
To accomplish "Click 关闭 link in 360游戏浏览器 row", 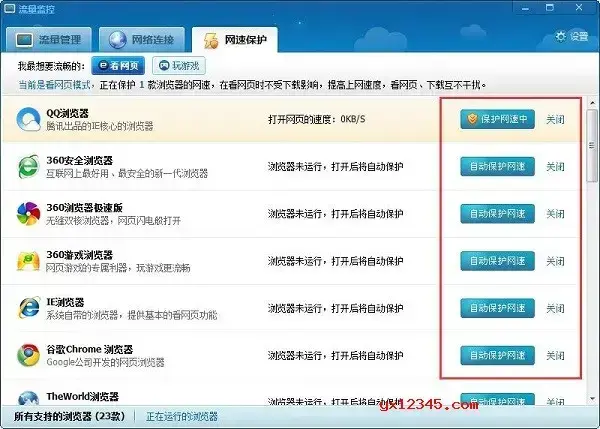I will pyautogui.click(x=555, y=261).
